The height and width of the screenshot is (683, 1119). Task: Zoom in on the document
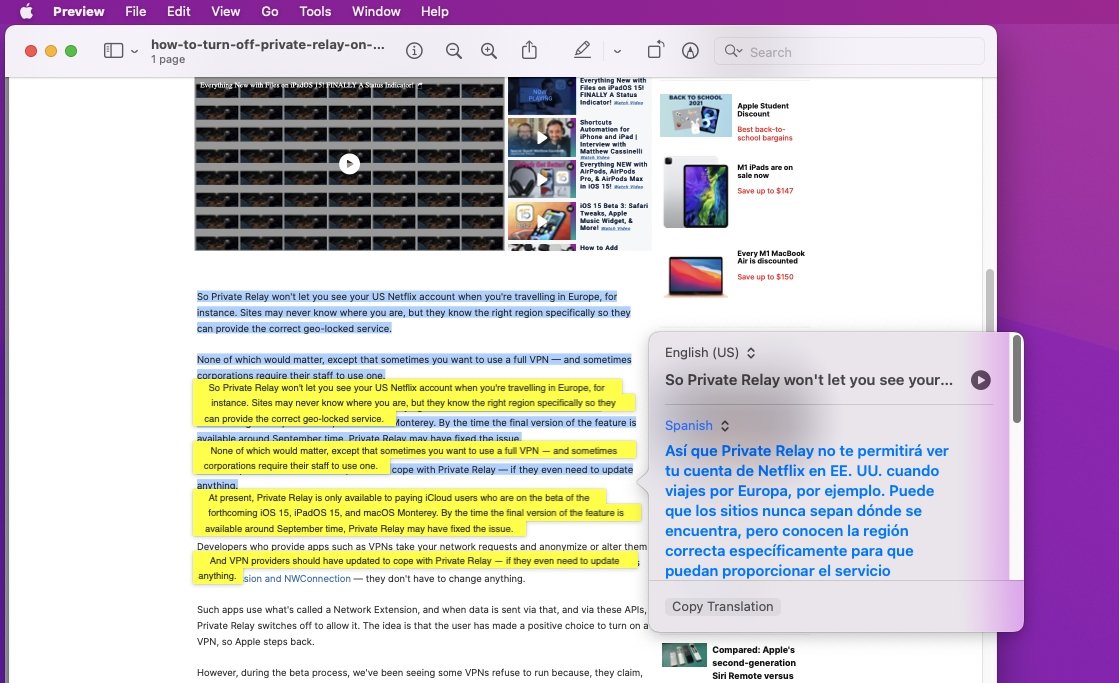(489, 51)
